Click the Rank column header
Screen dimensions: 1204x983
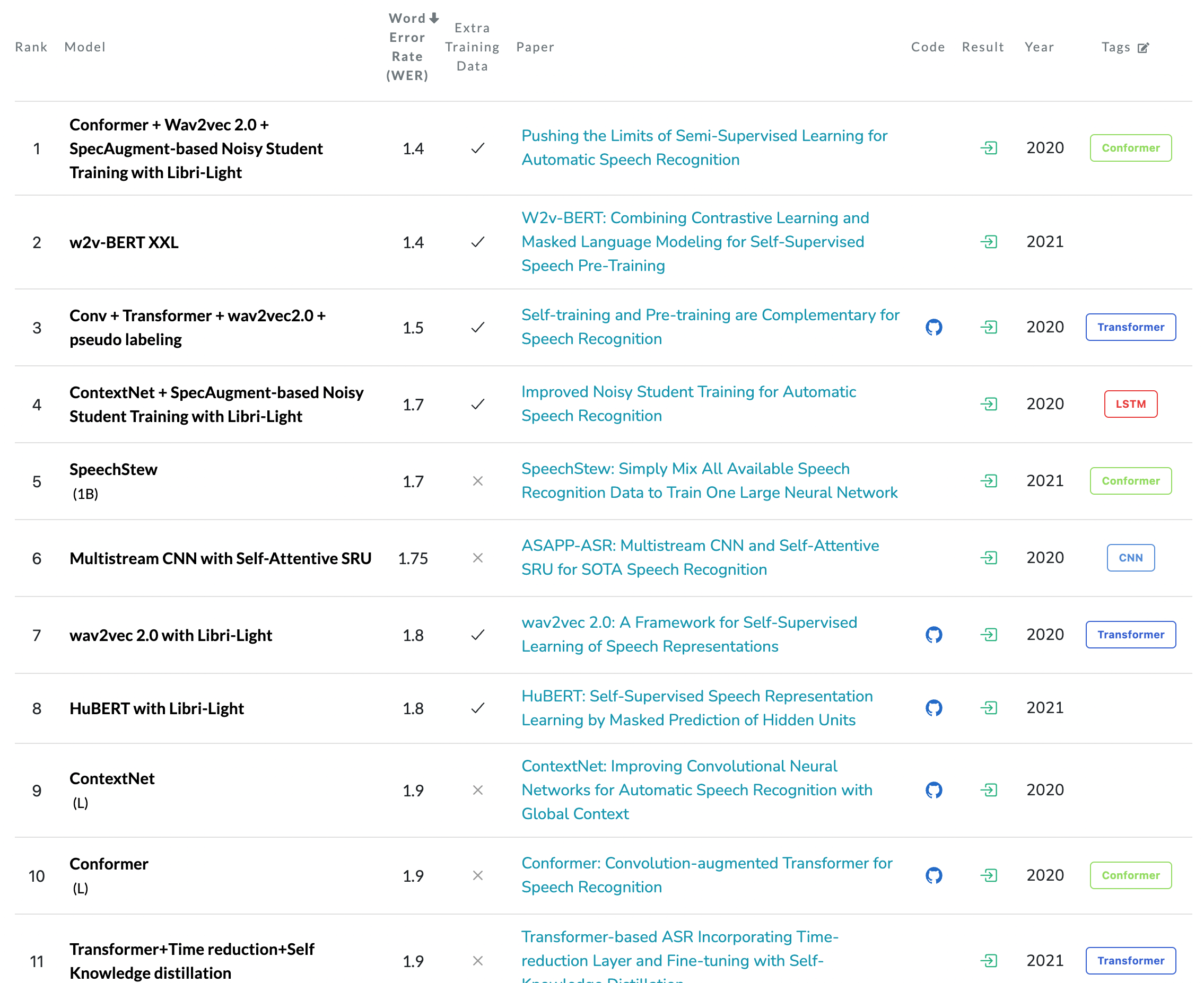click(31, 47)
